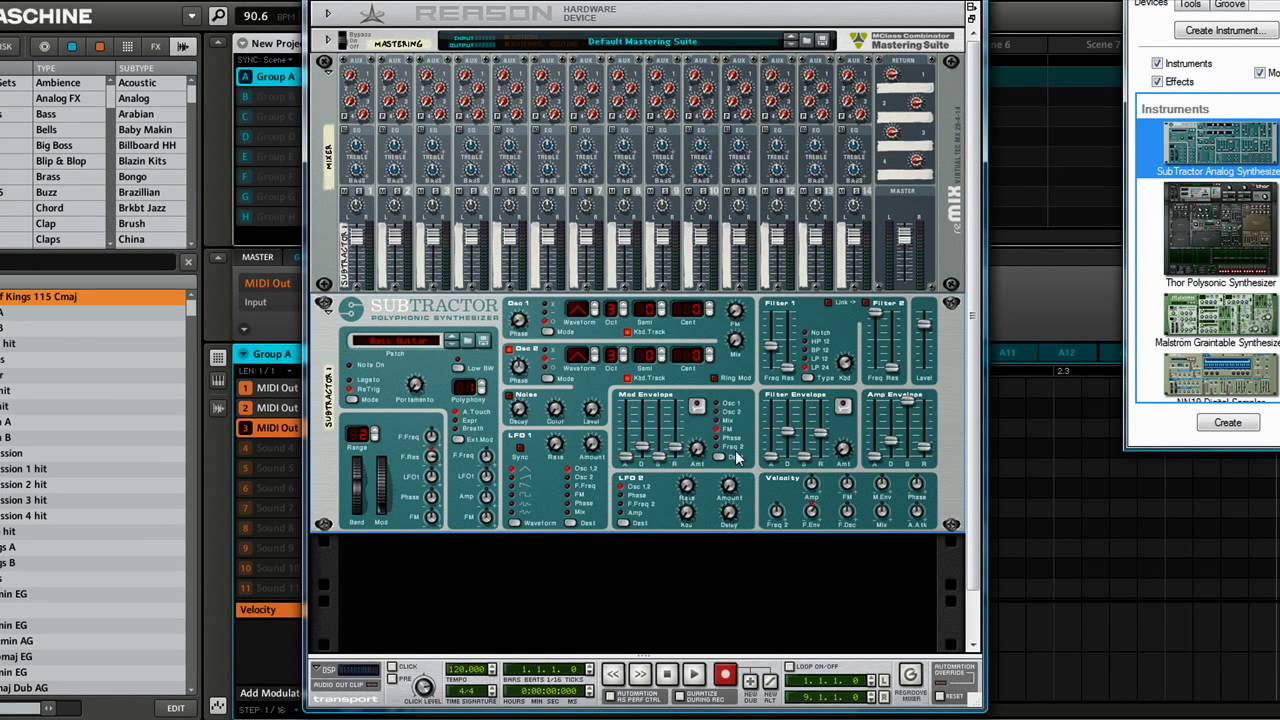Select the disc project filter icon in Maschine browser
This screenshot has width=1280, height=720.
tap(44, 46)
